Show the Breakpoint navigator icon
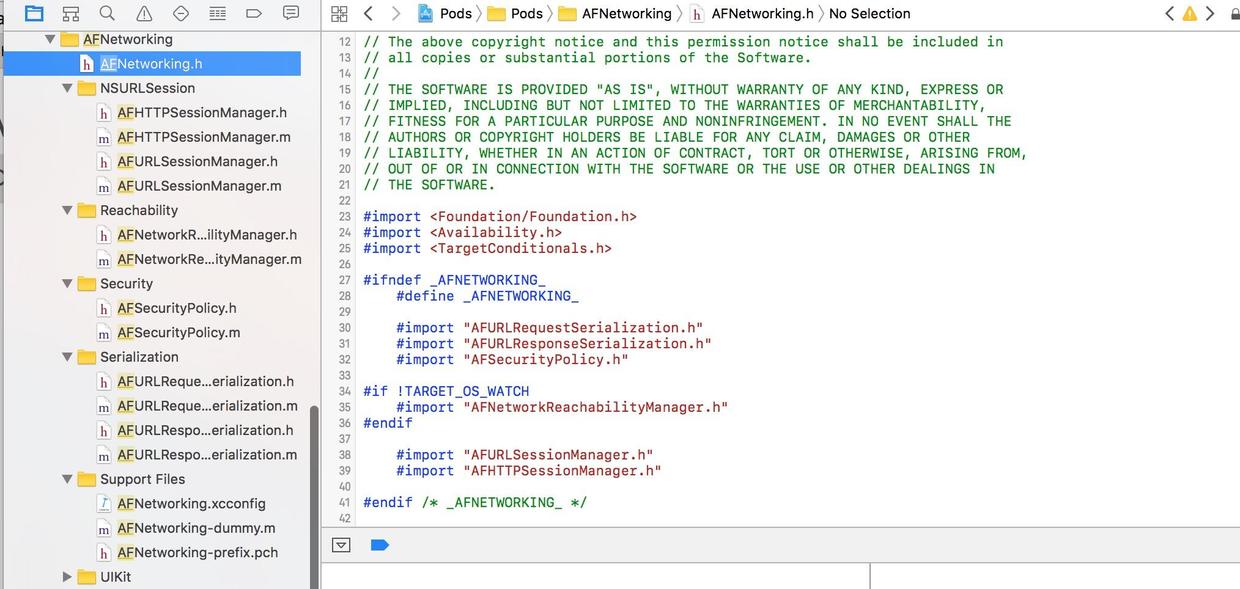 tap(254, 13)
